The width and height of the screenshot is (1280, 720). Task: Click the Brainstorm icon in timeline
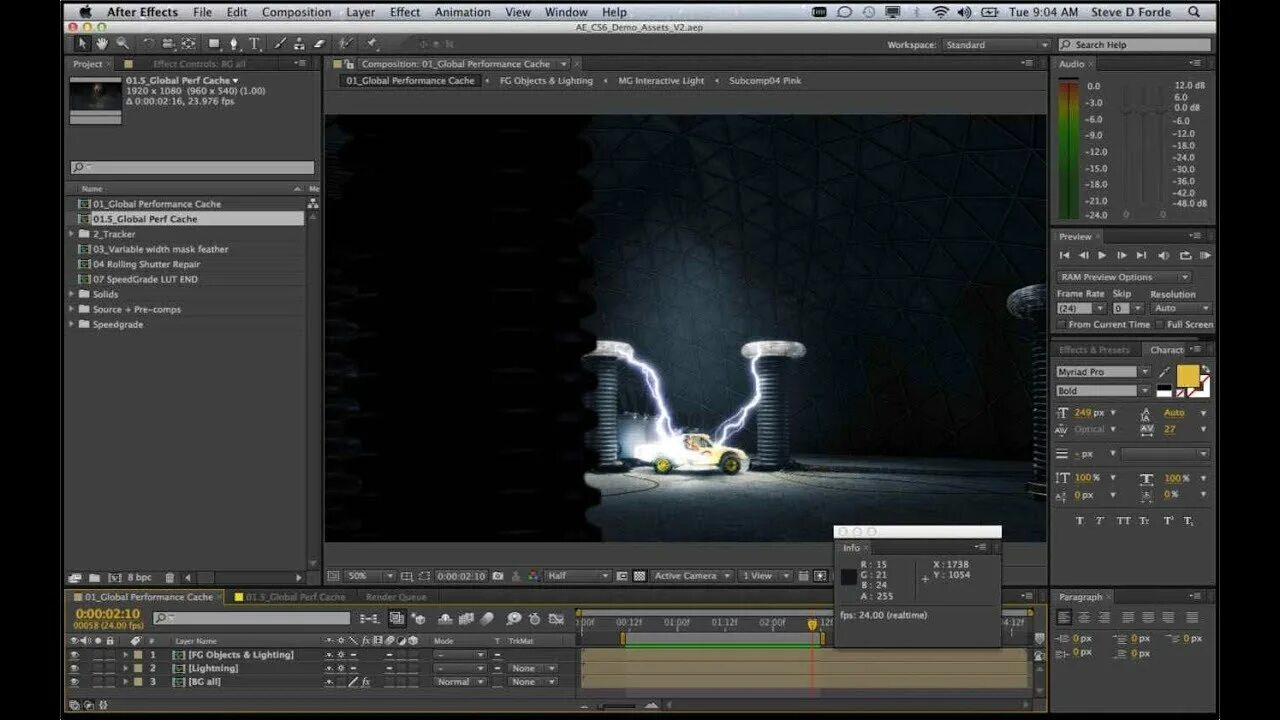point(514,618)
